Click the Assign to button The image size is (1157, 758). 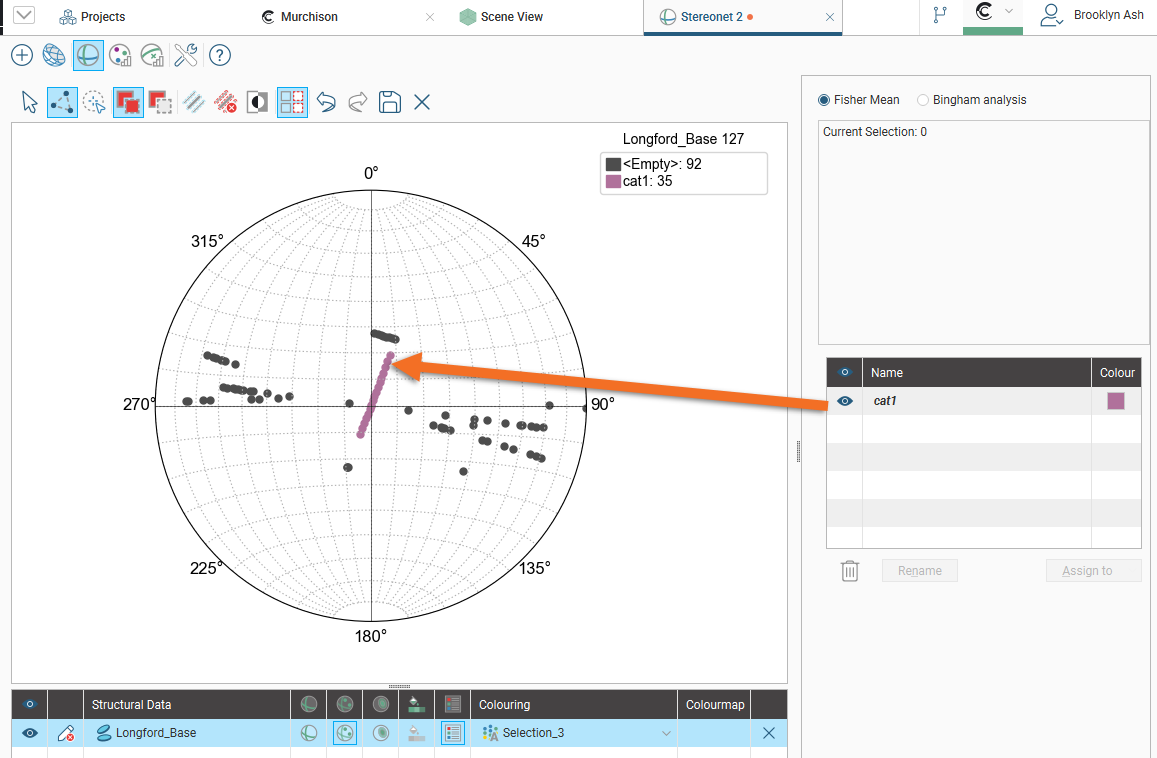pos(1094,571)
